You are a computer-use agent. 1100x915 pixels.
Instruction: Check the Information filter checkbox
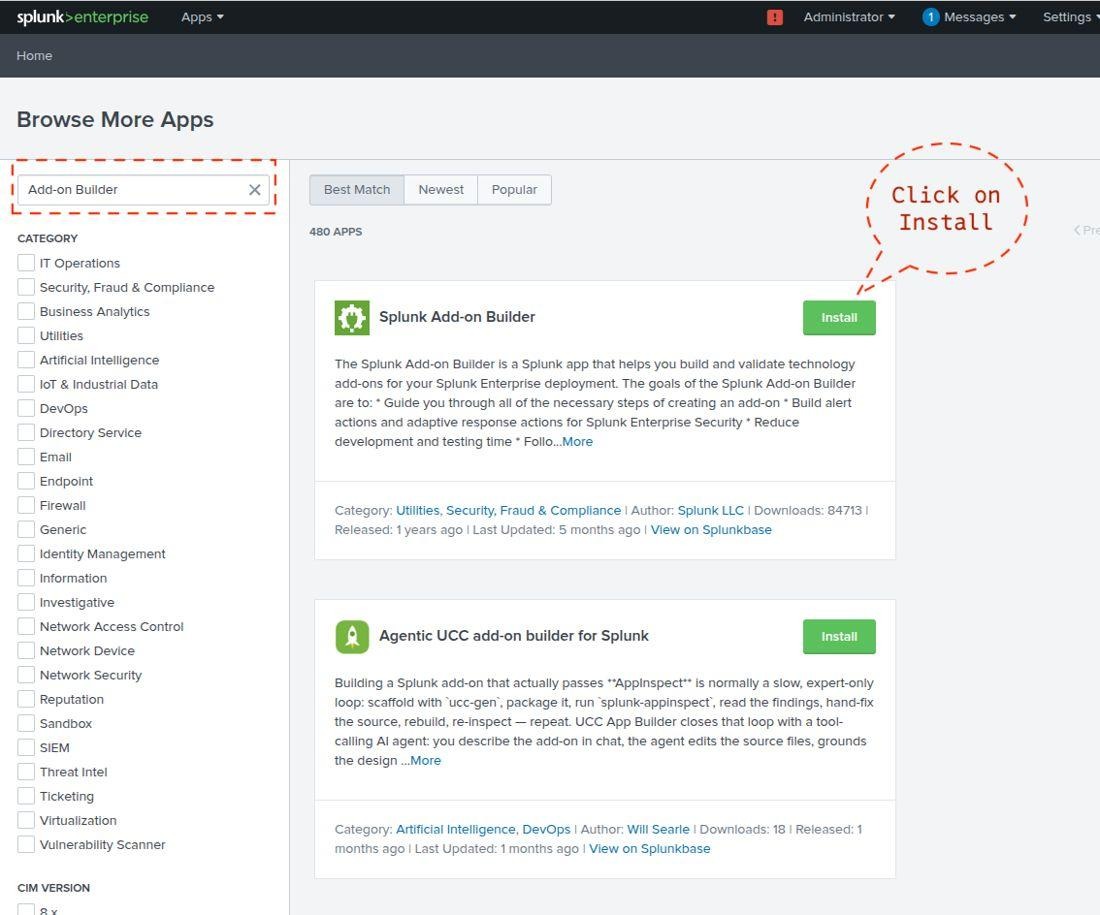(26, 577)
